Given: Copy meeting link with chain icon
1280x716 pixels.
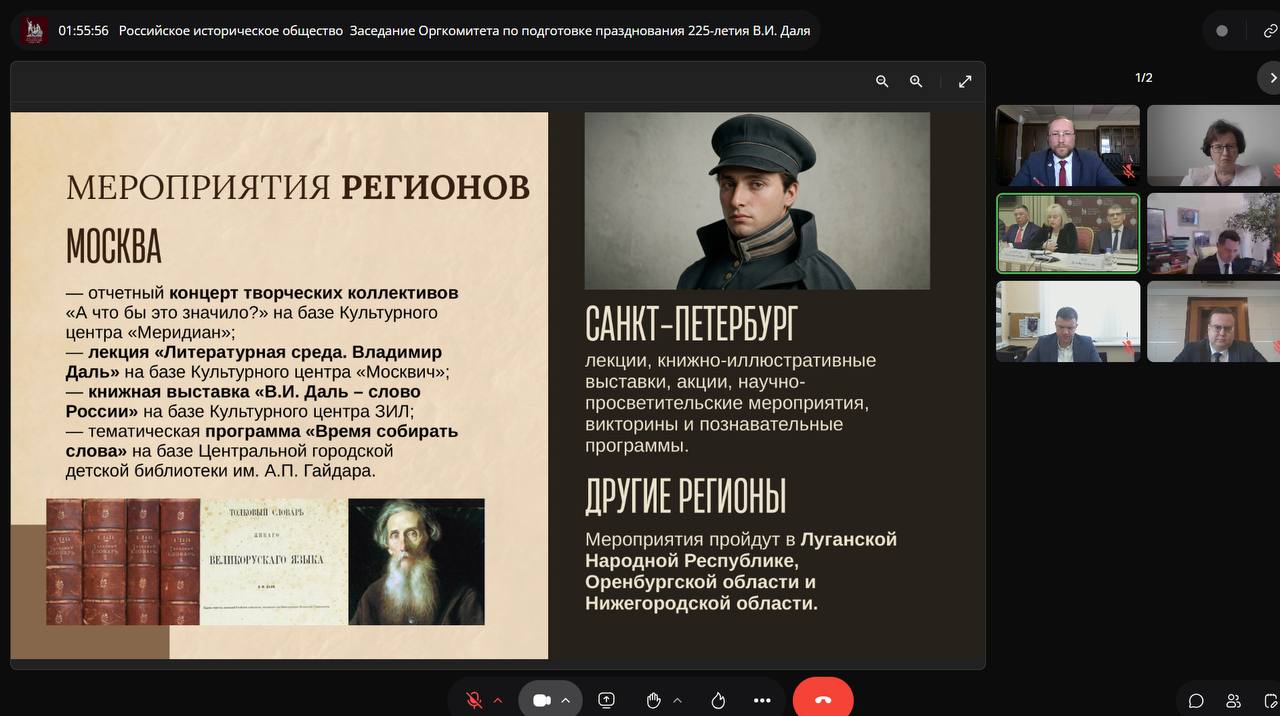Looking at the screenshot, I should tap(1269, 31).
